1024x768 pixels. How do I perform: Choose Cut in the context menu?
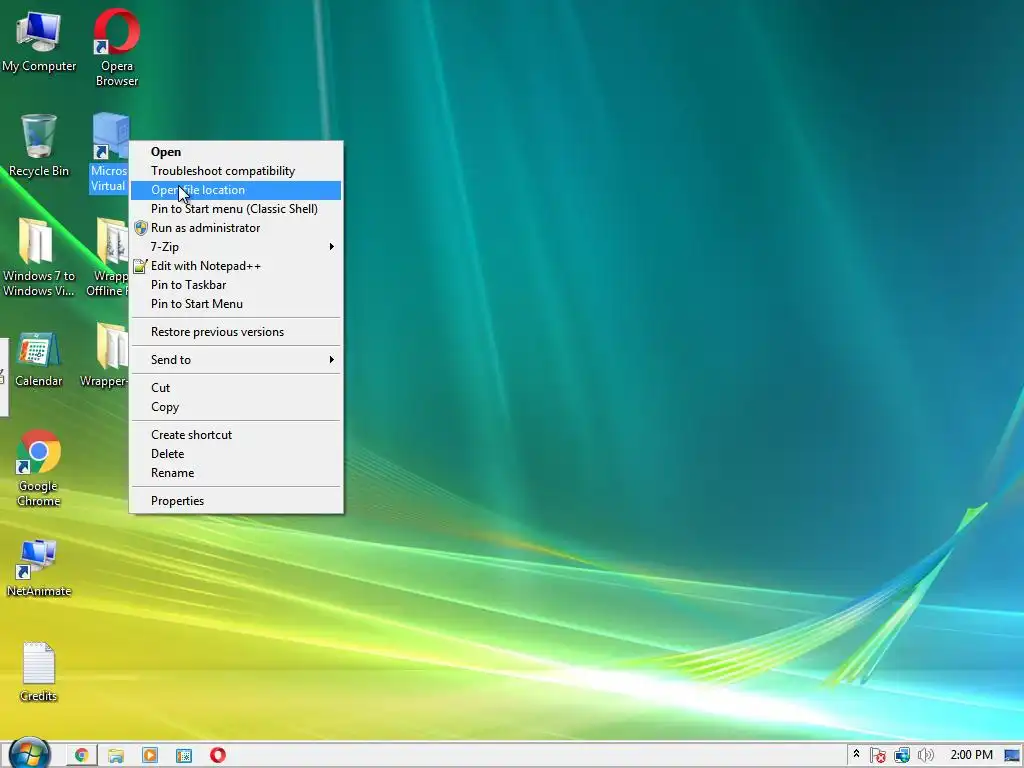point(236,388)
